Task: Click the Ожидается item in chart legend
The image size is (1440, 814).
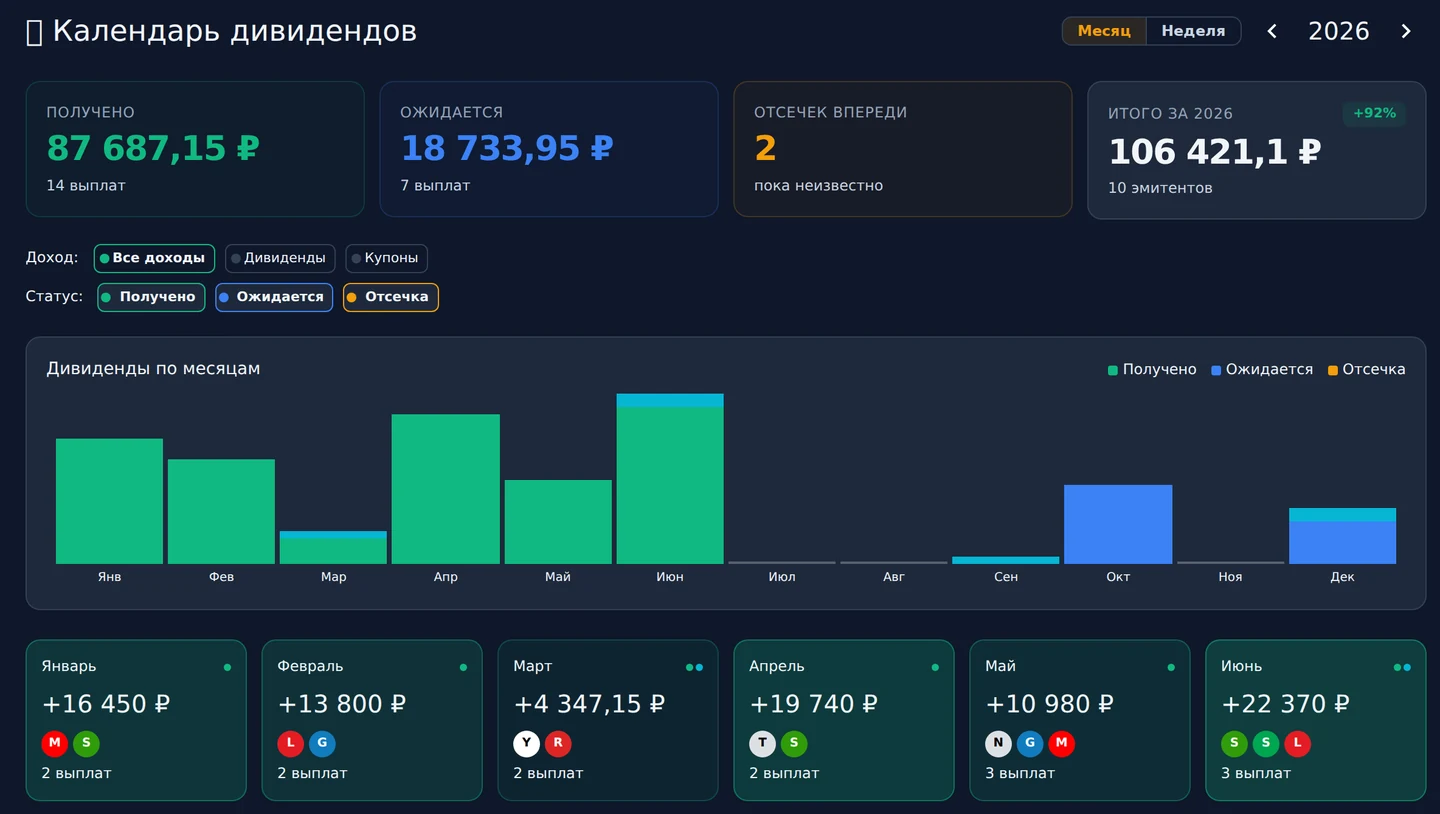Action: [x=1262, y=370]
